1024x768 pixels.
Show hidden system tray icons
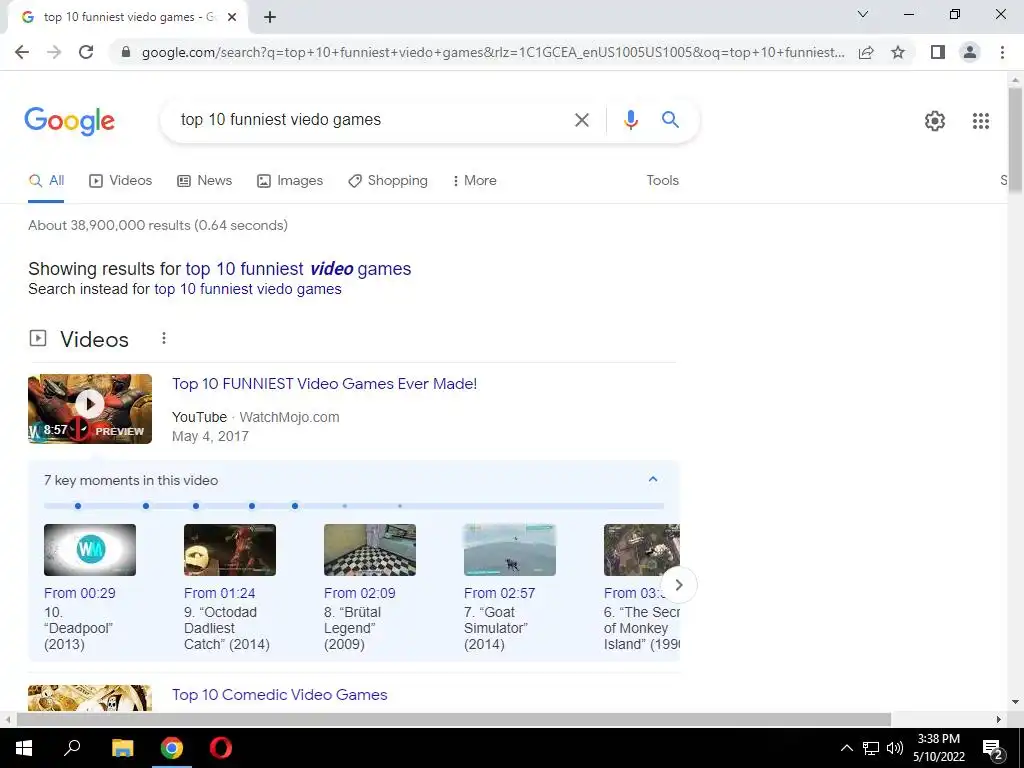(846, 748)
